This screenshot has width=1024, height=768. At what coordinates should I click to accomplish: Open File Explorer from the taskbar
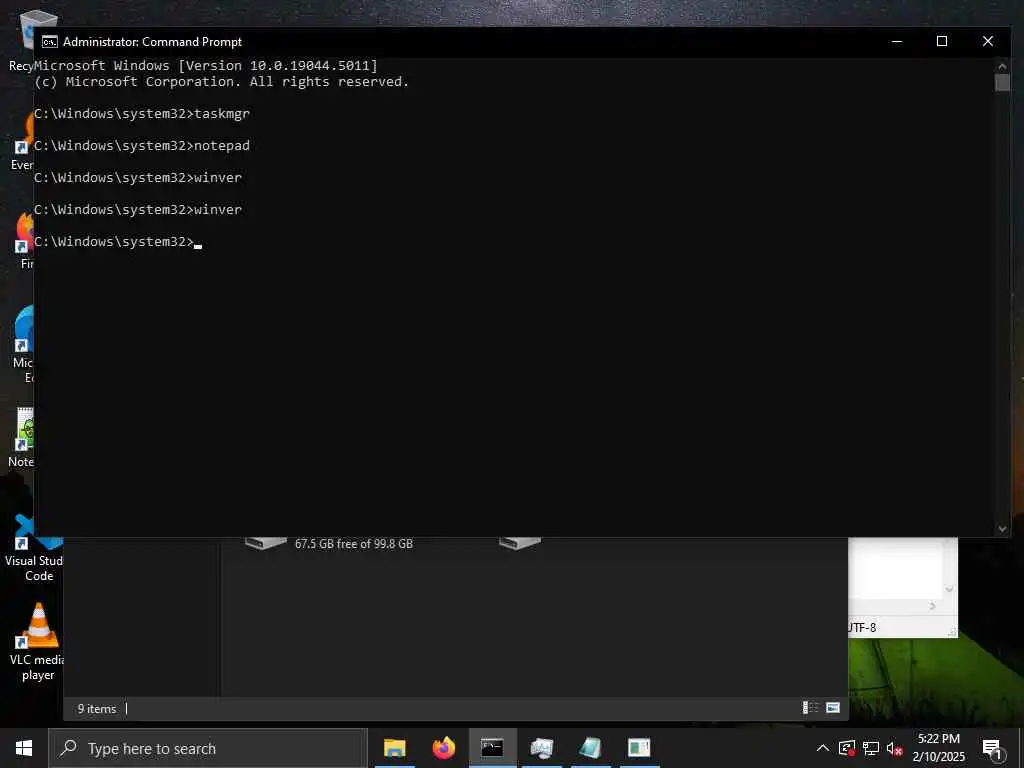[x=394, y=748]
